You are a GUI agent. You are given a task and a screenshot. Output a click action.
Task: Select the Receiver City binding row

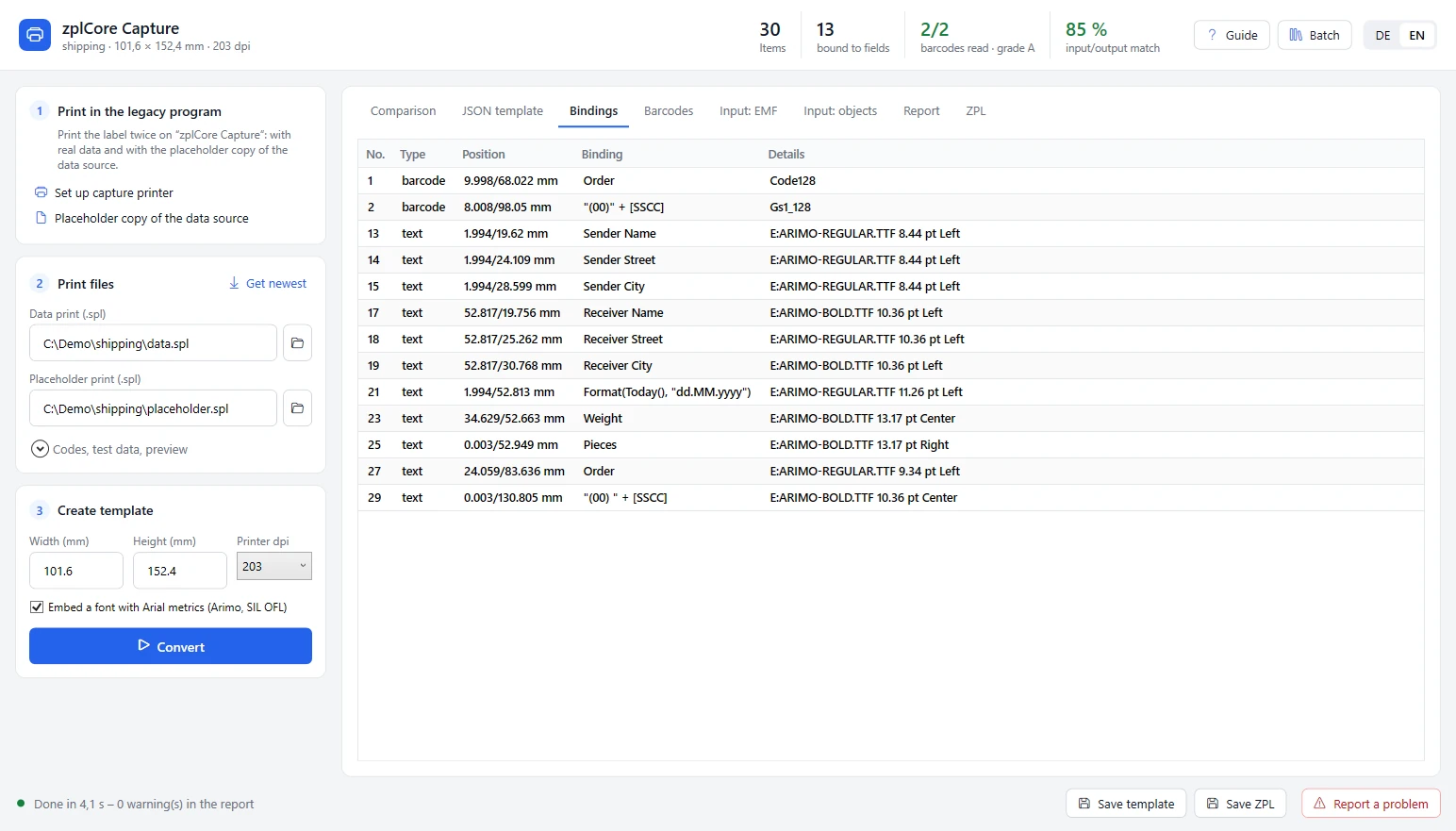tap(891, 365)
